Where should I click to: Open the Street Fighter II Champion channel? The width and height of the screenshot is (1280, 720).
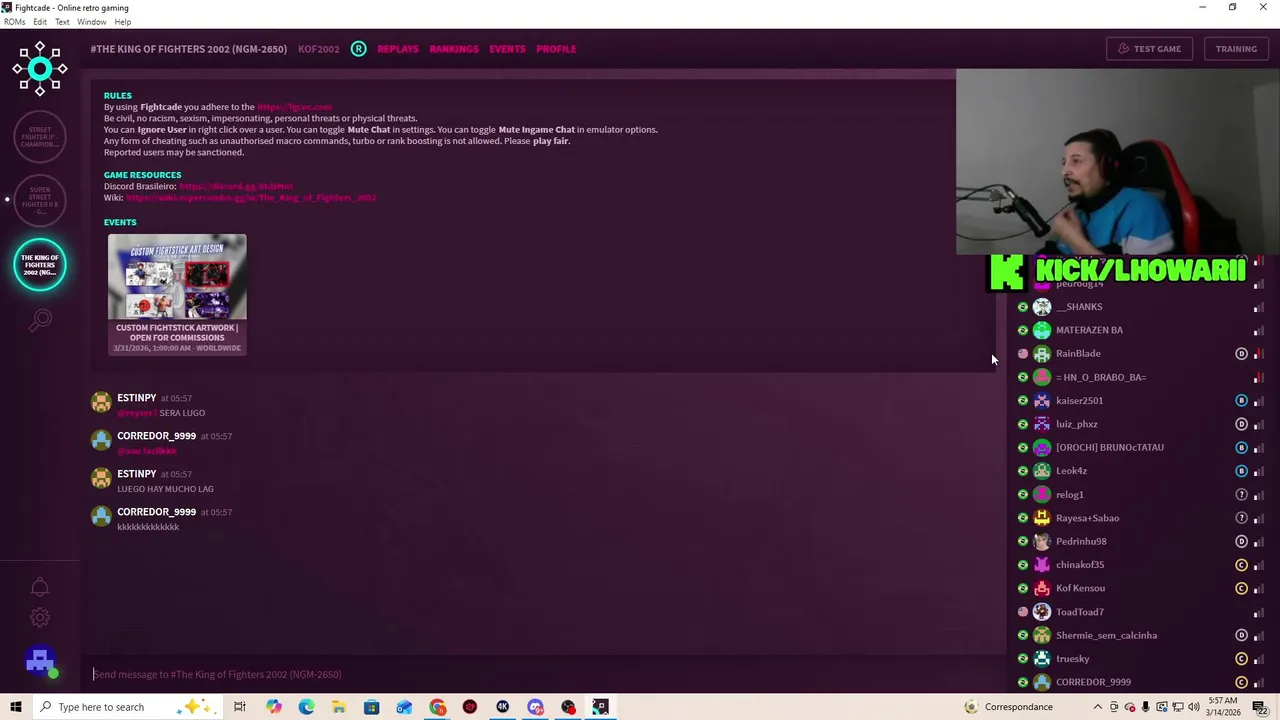tap(40, 137)
